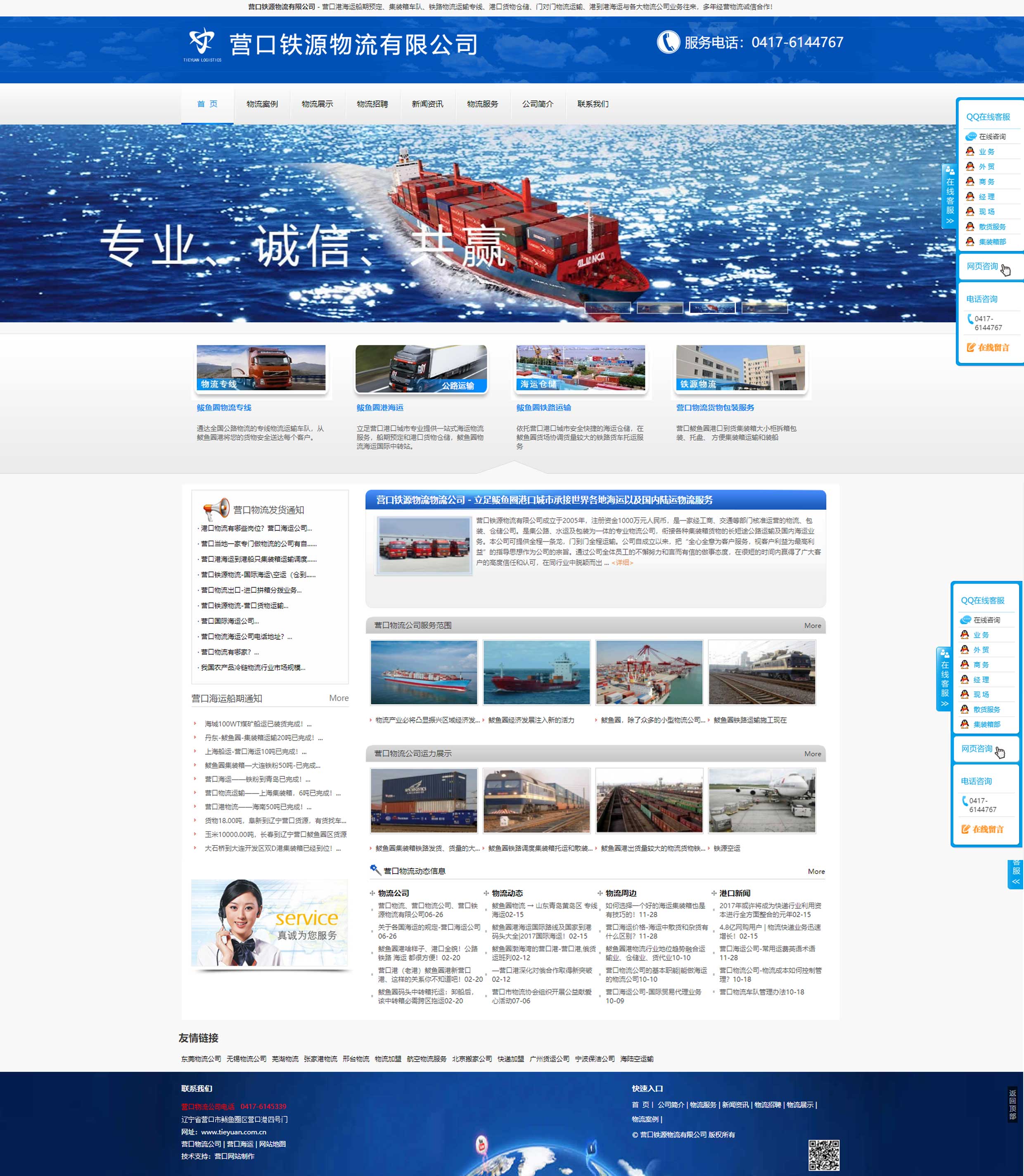Open the 新闻资讯 nav item
Screen dimensions: 1024x1176
[x=427, y=104]
